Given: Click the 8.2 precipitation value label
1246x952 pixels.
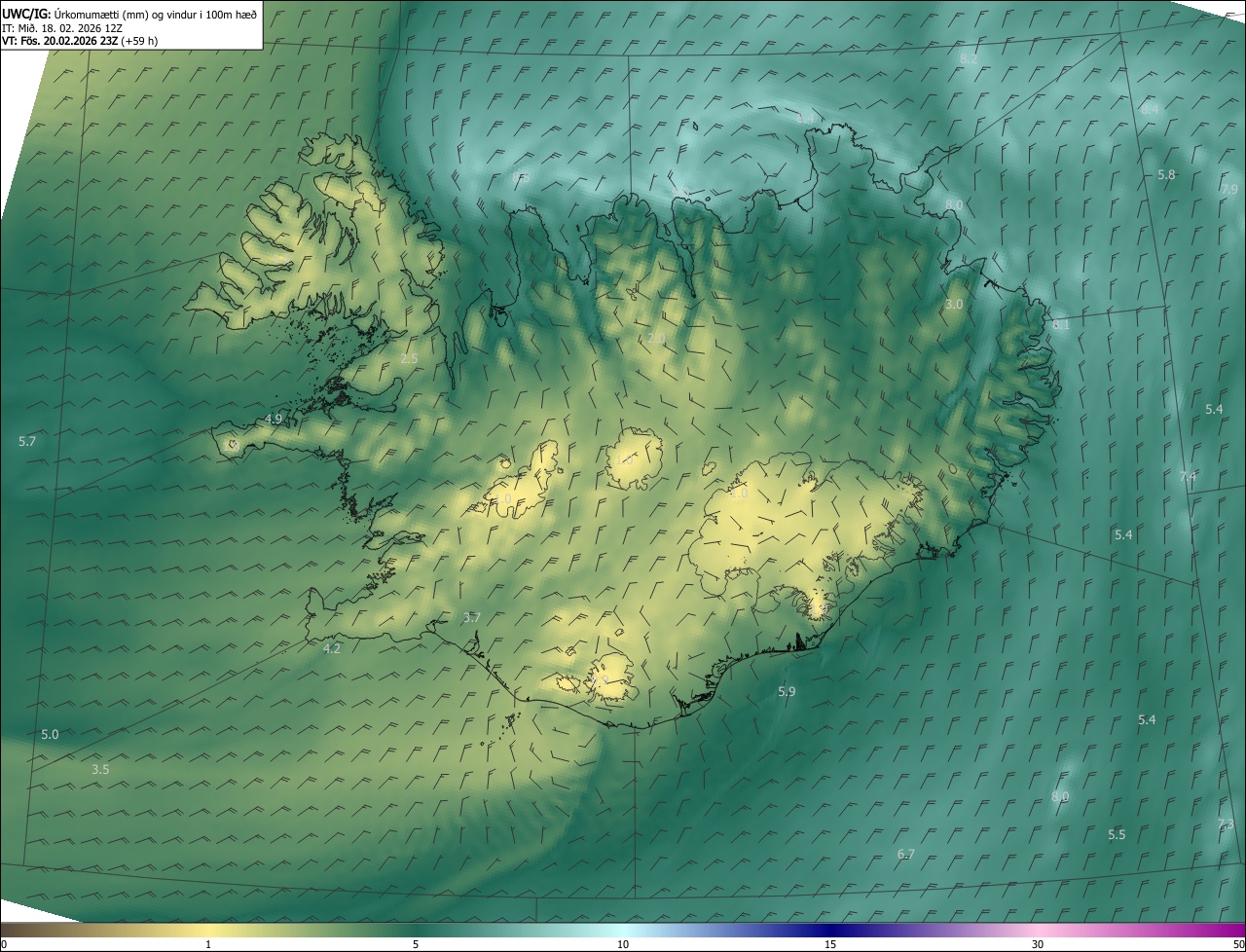Looking at the screenshot, I should (x=969, y=59).
